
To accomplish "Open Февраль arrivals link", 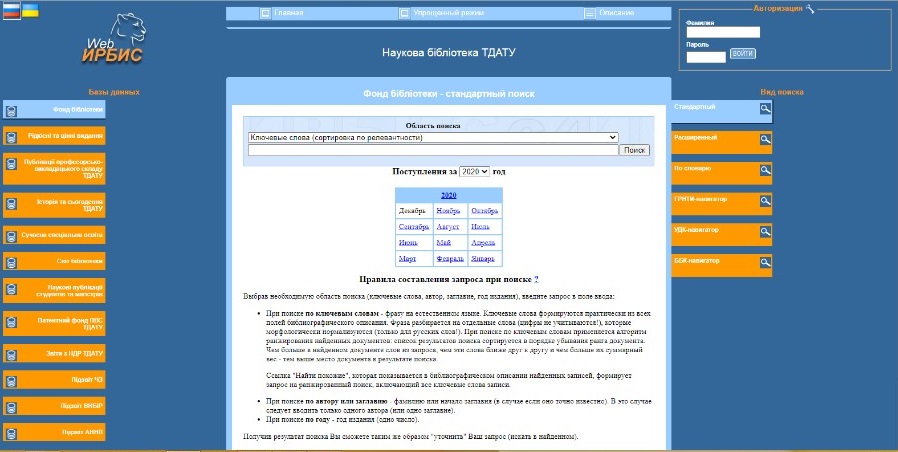I will pyautogui.click(x=450, y=259).
